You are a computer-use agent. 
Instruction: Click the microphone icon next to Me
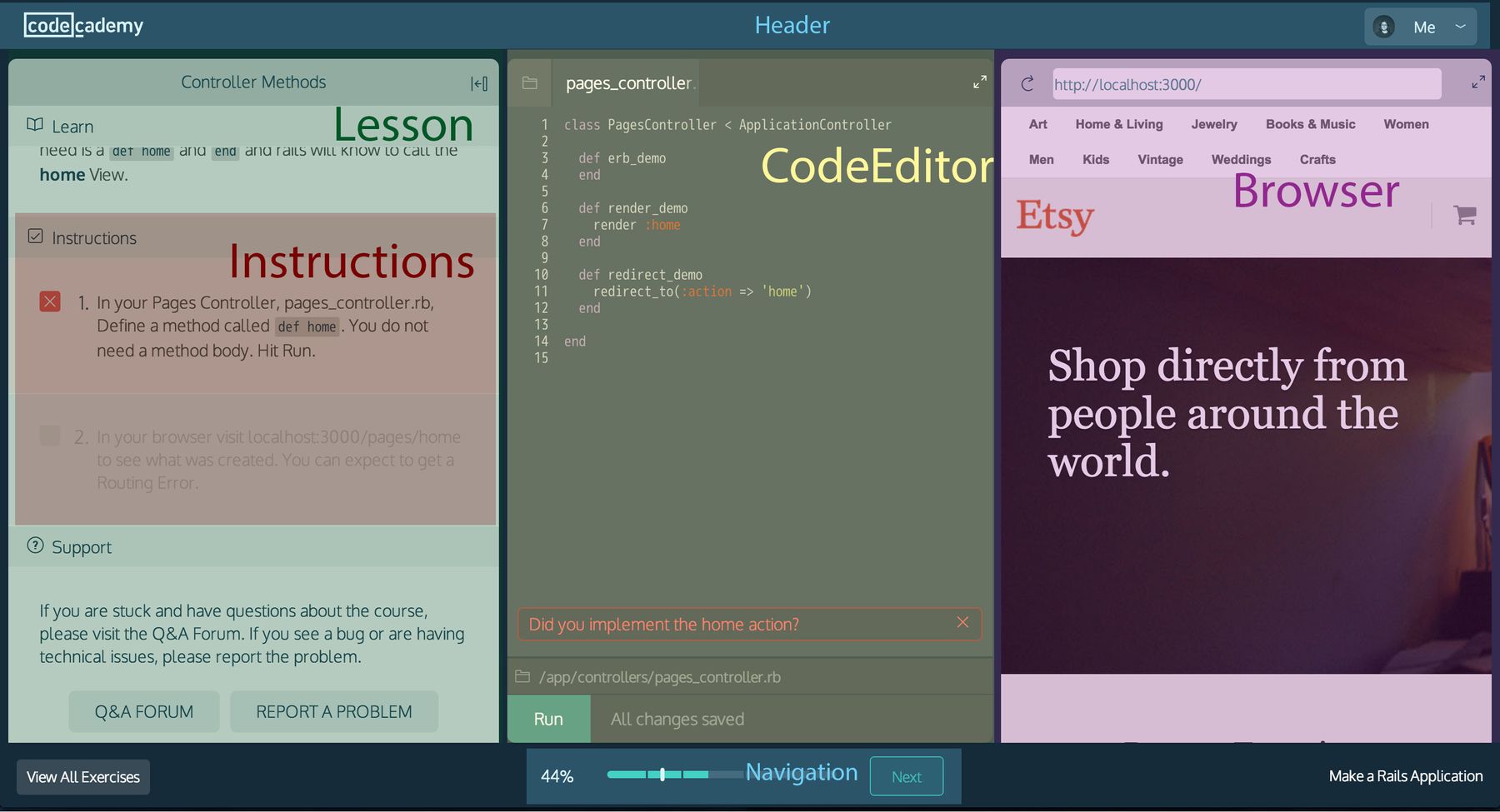(1383, 27)
